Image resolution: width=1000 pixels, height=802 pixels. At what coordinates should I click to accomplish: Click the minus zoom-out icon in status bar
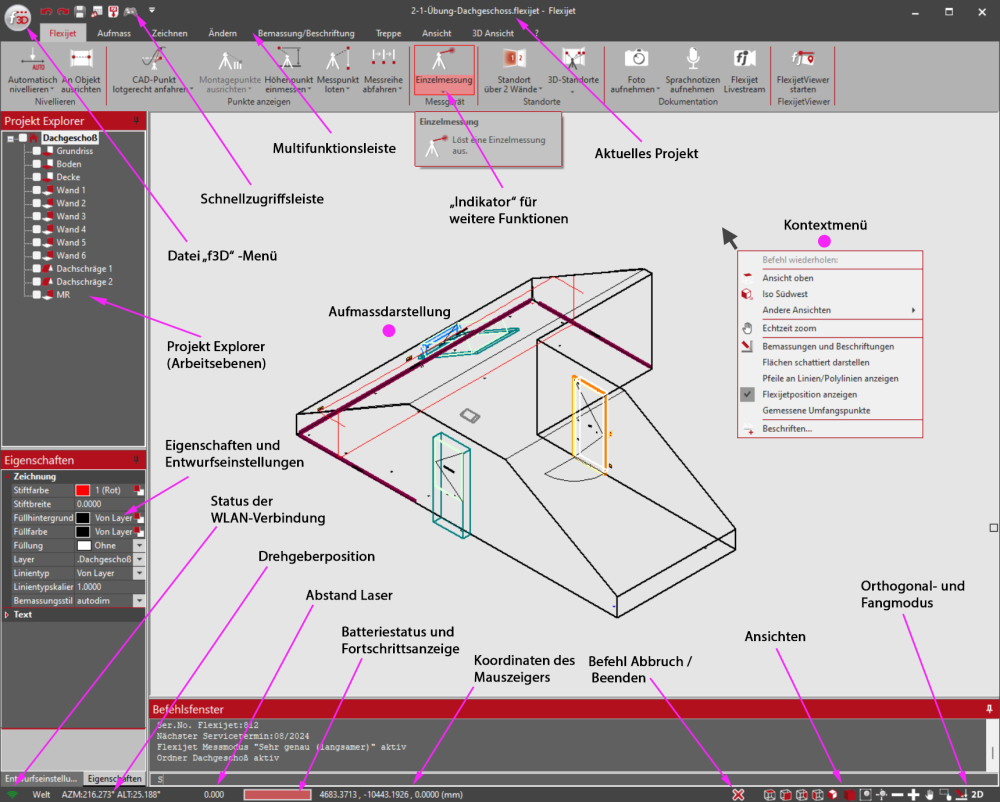(897, 794)
